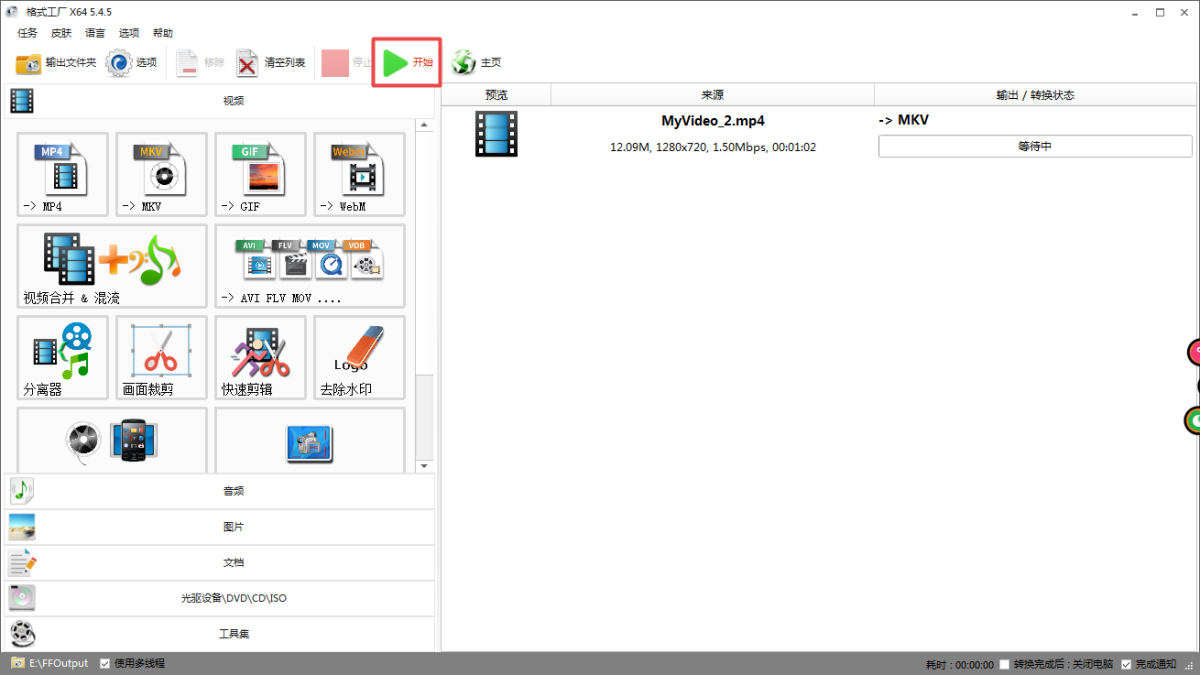This screenshot has height=675, width=1200.
Task: Expand the 工具集 toolset category
Action: click(220, 633)
